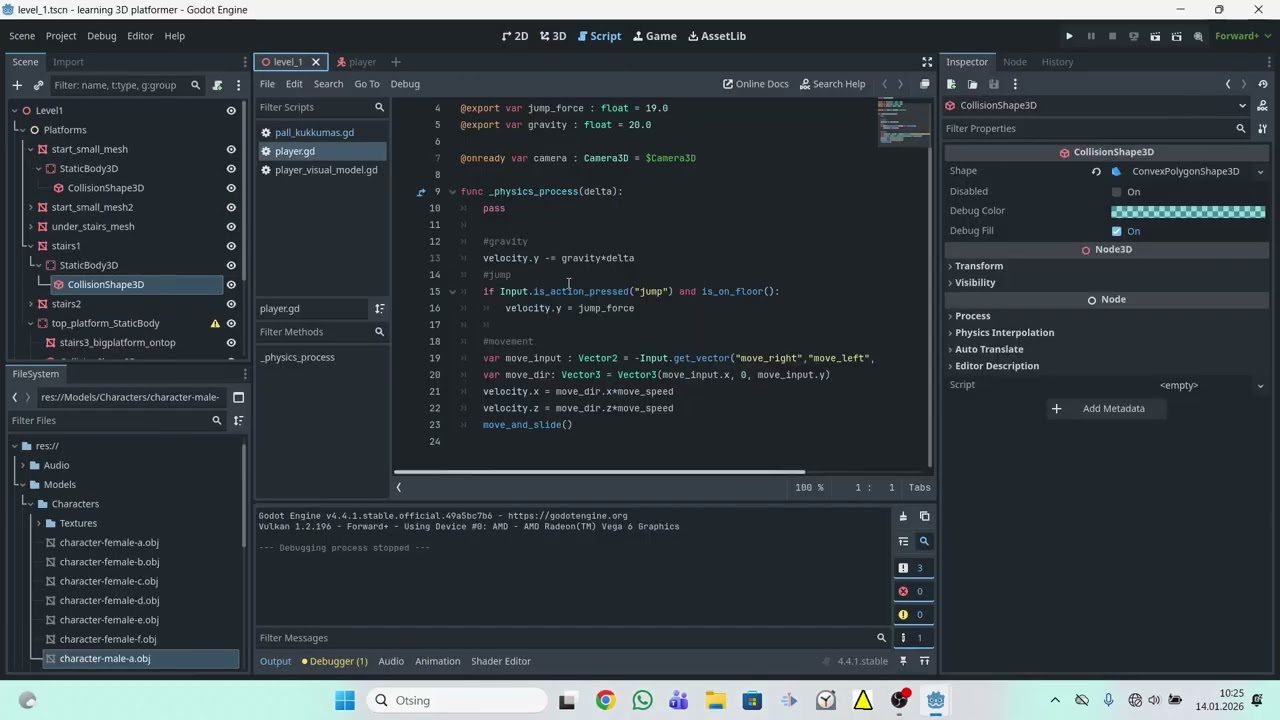
Task: Toggle Debug Fill checkbox
Action: [1117, 231]
